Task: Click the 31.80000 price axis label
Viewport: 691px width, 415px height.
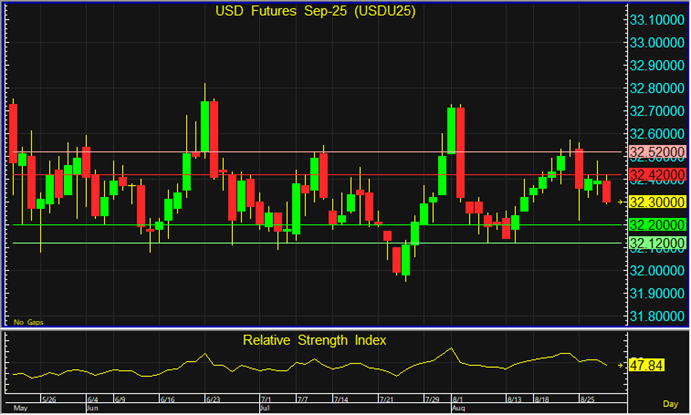Action: click(x=656, y=316)
